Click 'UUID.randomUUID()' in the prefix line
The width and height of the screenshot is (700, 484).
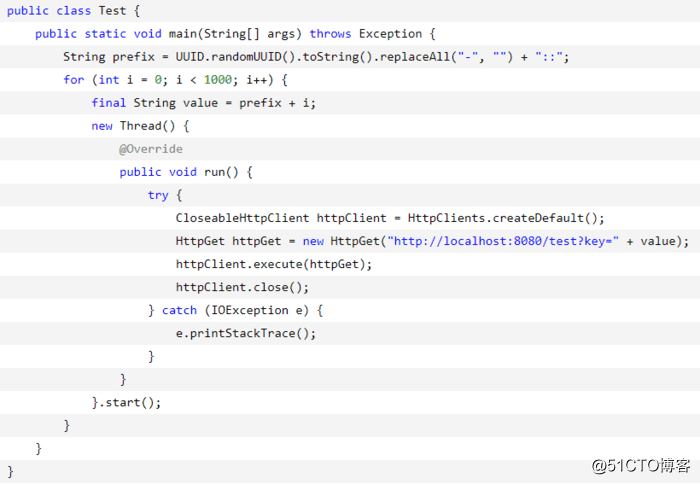[x=235, y=57]
